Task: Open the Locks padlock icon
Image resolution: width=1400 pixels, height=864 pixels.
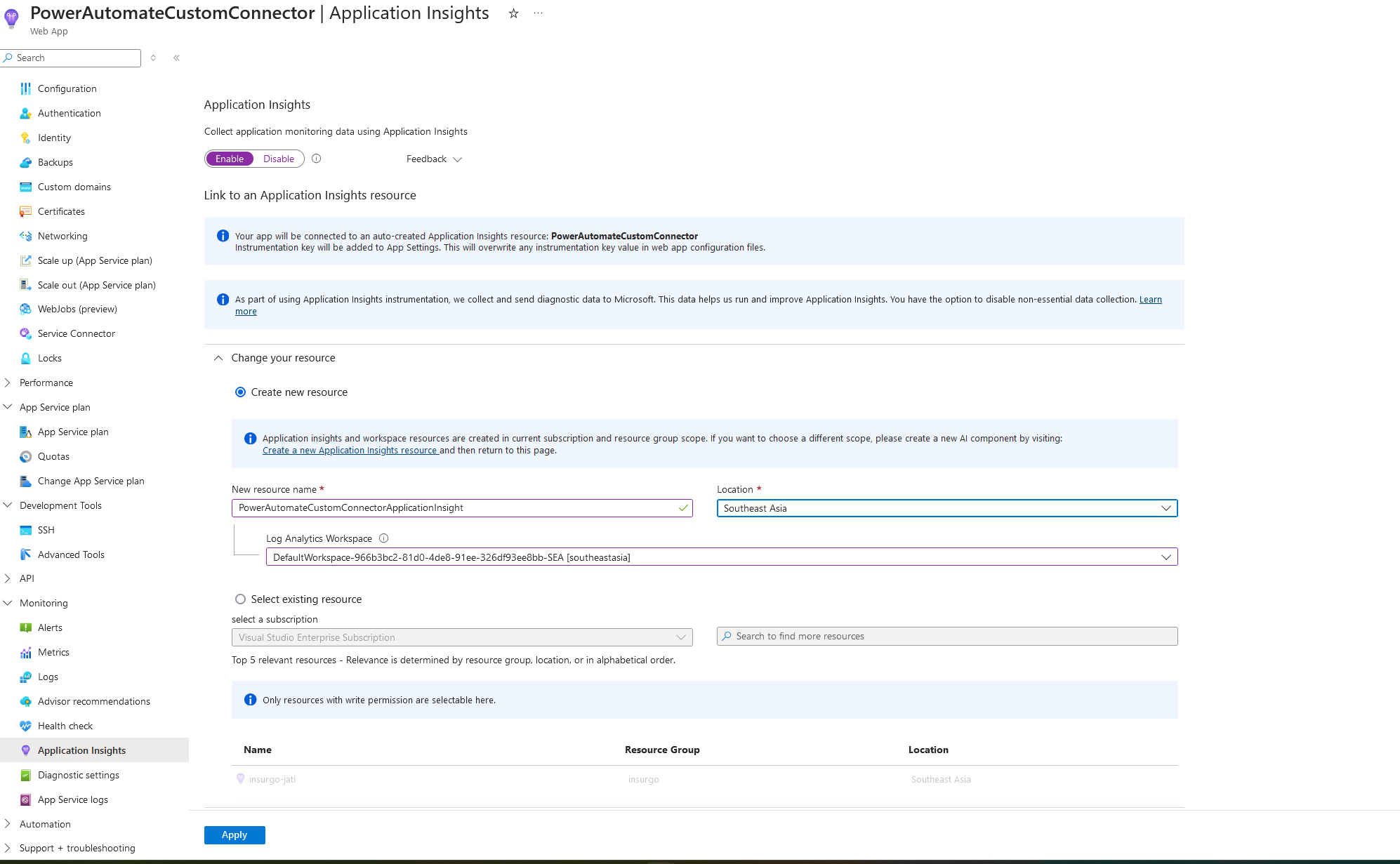Action: (x=25, y=358)
